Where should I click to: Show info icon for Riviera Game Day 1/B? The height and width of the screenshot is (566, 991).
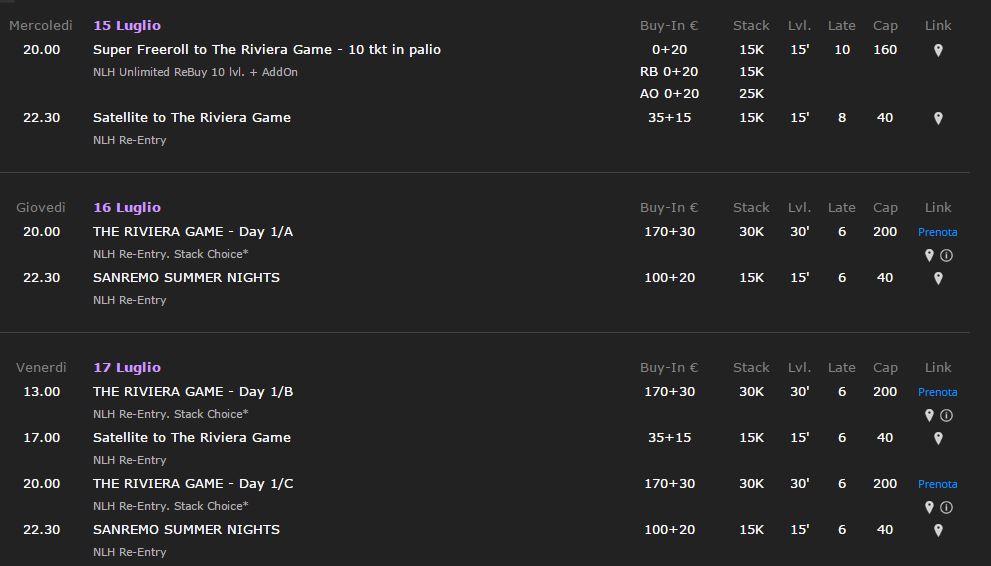(946, 415)
